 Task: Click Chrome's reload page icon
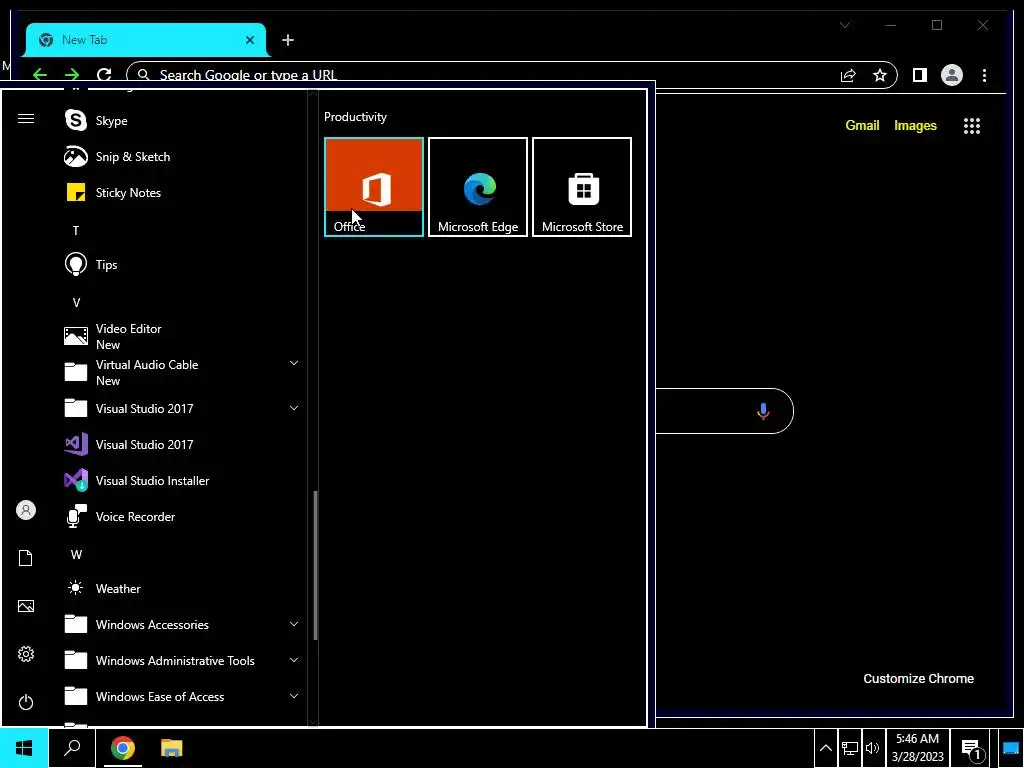coord(104,75)
